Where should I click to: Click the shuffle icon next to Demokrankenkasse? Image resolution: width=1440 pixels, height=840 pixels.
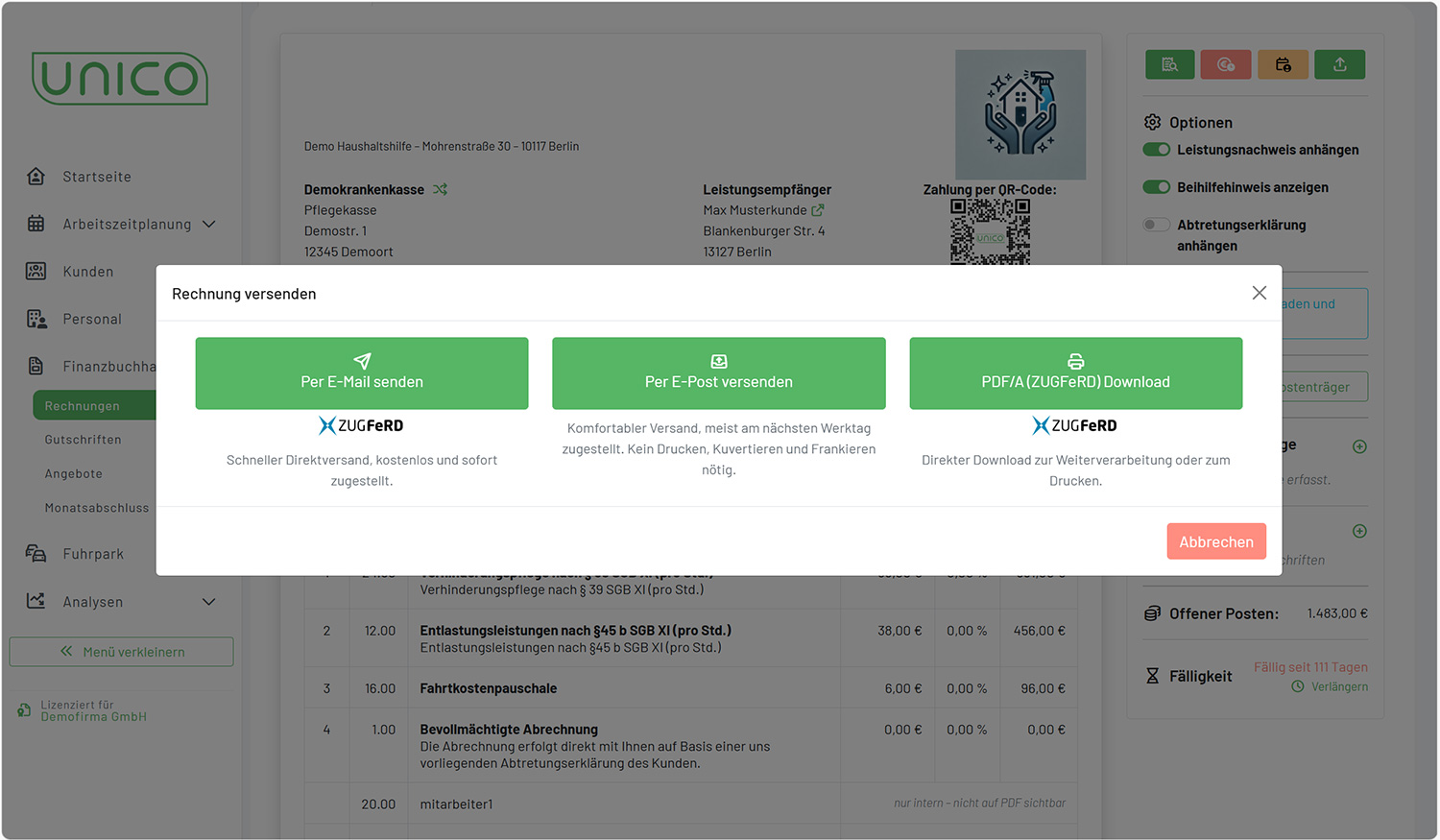pyautogui.click(x=440, y=189)
